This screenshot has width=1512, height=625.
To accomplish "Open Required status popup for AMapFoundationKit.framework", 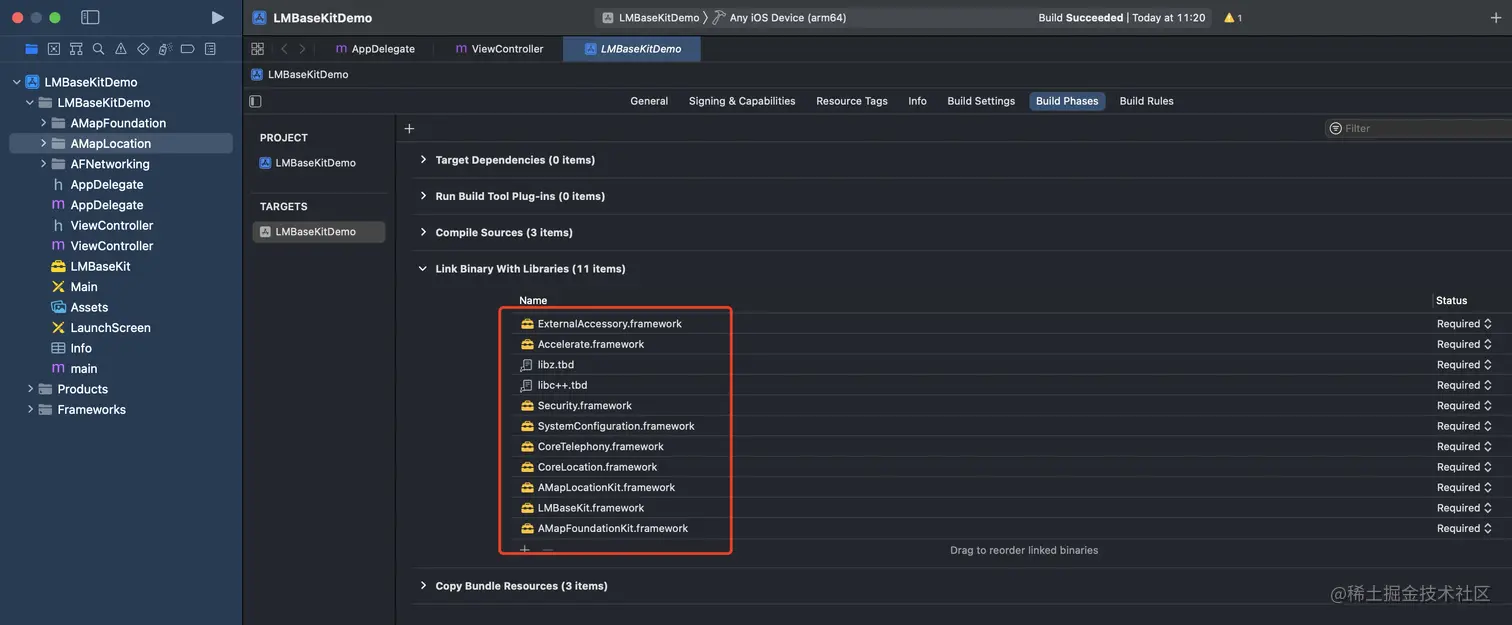I will tap(1464, 529).
